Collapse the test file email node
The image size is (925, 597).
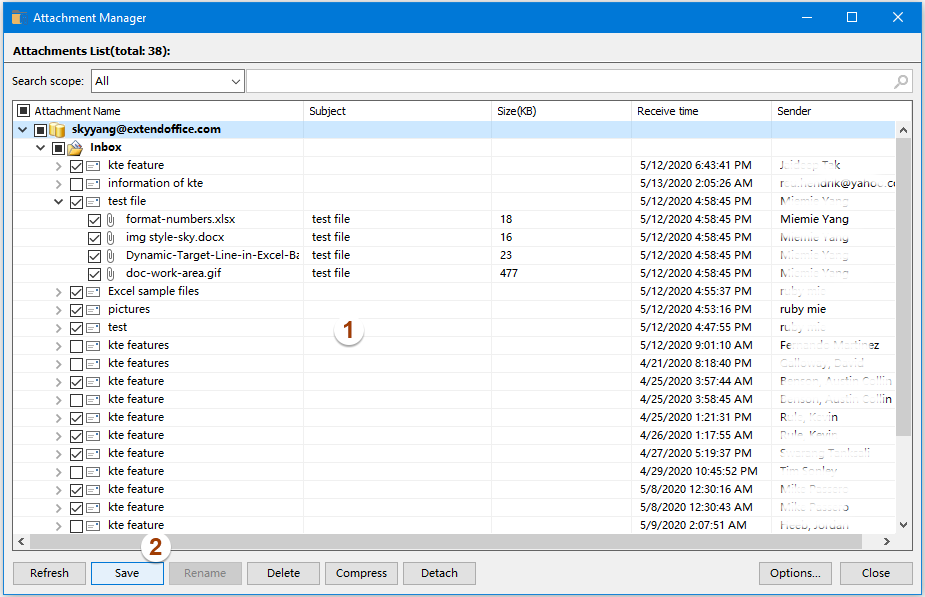coord(58,202)
